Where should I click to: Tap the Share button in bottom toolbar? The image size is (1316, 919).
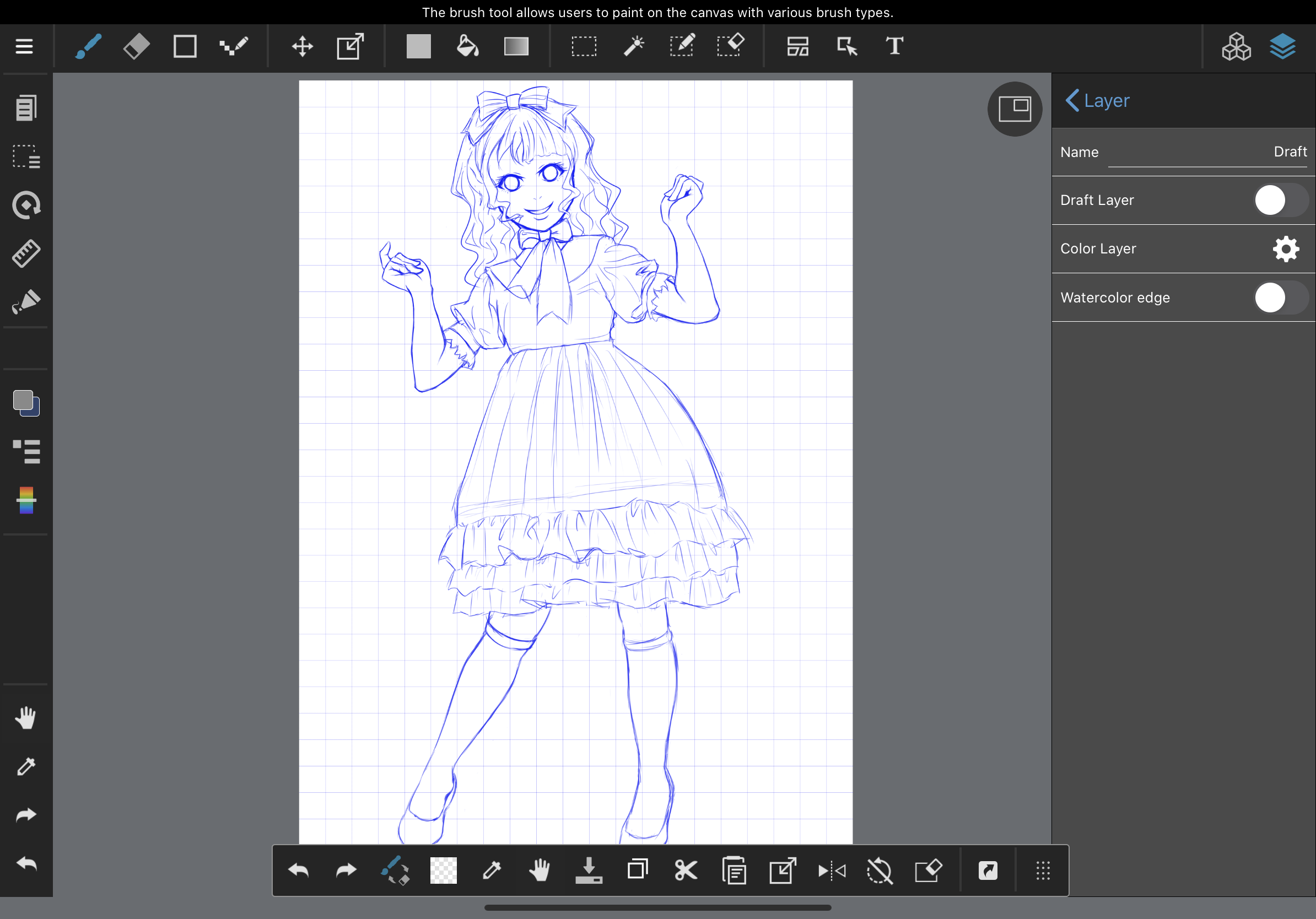point(988,871)
